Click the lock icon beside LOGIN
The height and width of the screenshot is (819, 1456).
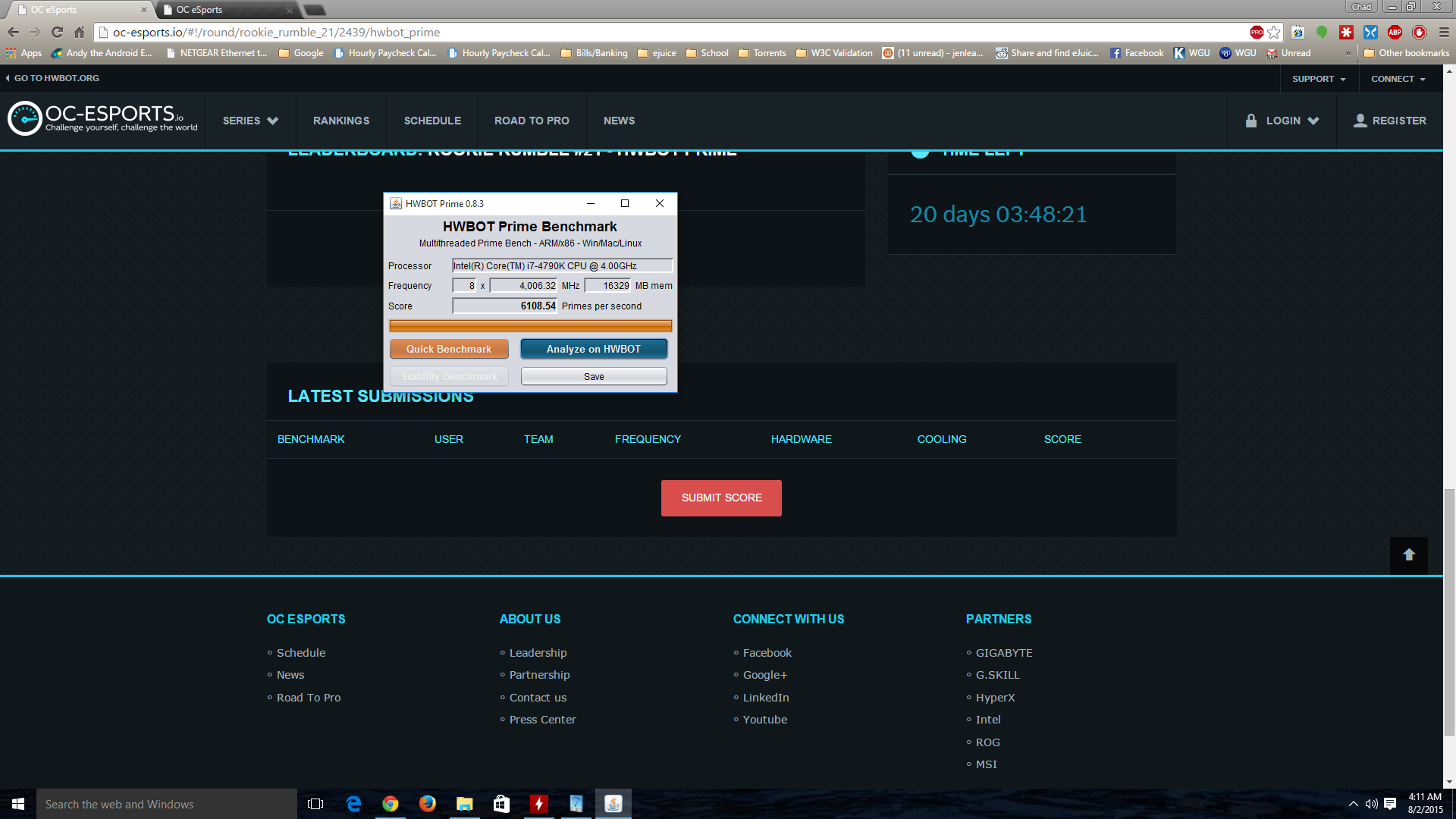click(x=1251, y=121)
